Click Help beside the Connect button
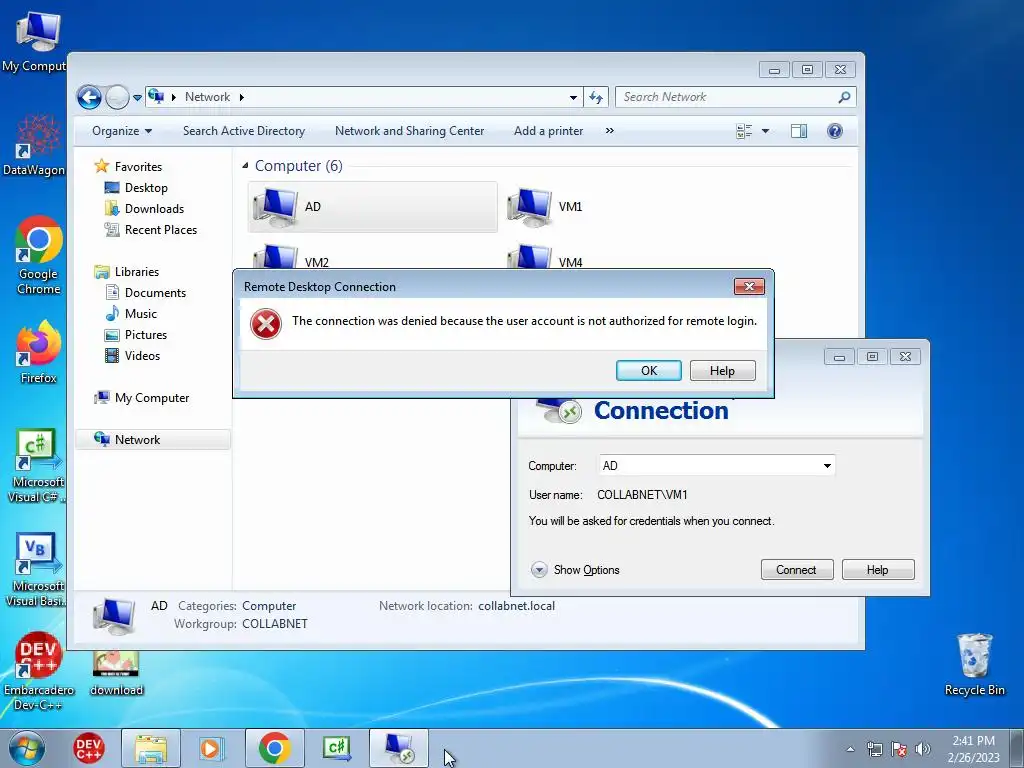This screenshot has width=1024, height=768. tap(878, 569)
